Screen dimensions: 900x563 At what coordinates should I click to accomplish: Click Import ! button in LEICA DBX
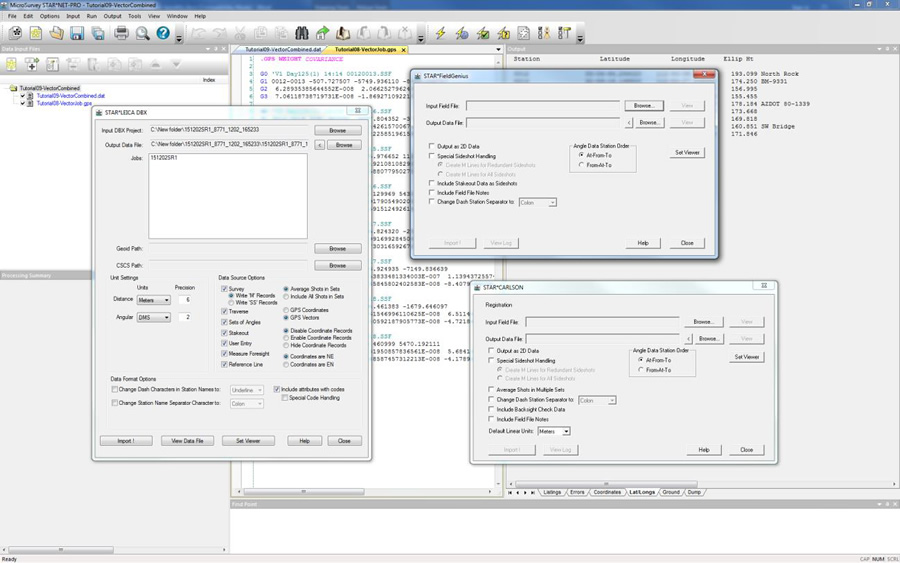point(126,441)
